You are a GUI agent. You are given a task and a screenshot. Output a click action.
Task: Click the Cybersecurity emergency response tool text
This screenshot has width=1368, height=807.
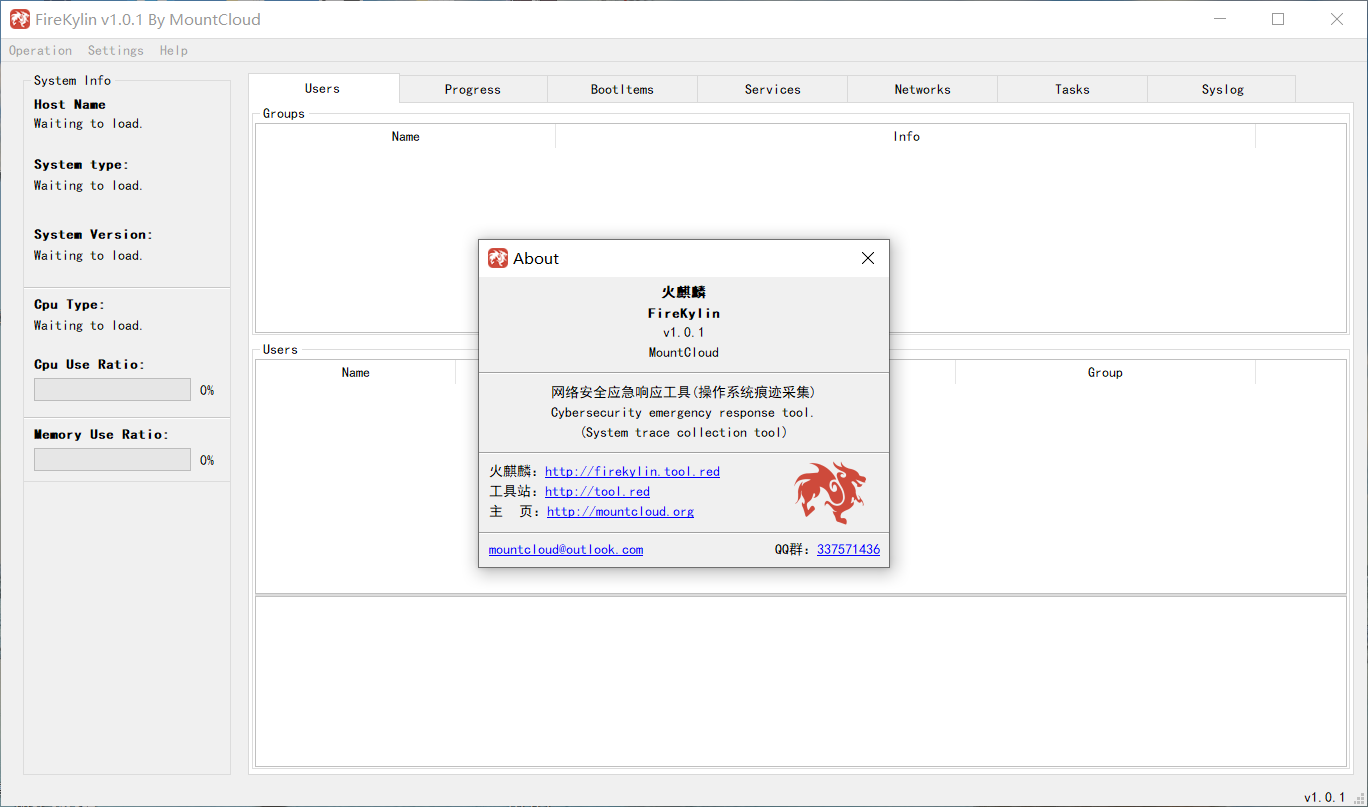pos(683,412)
